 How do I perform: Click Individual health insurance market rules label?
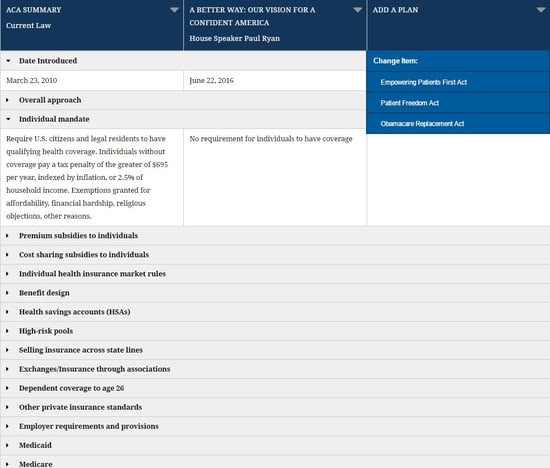point(92,274)
